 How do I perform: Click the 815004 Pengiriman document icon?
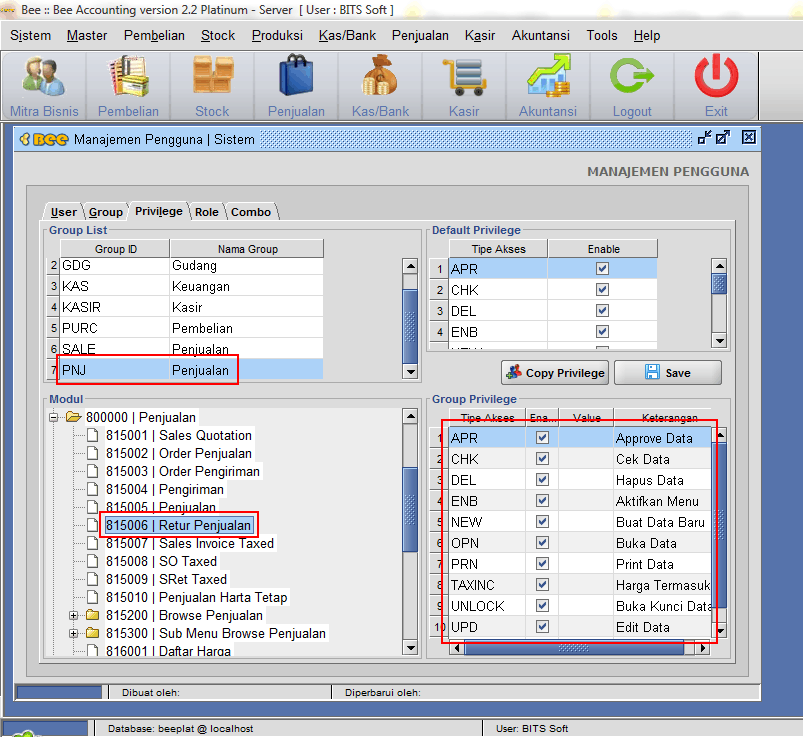pyautogui.click(x=92, y=489)
